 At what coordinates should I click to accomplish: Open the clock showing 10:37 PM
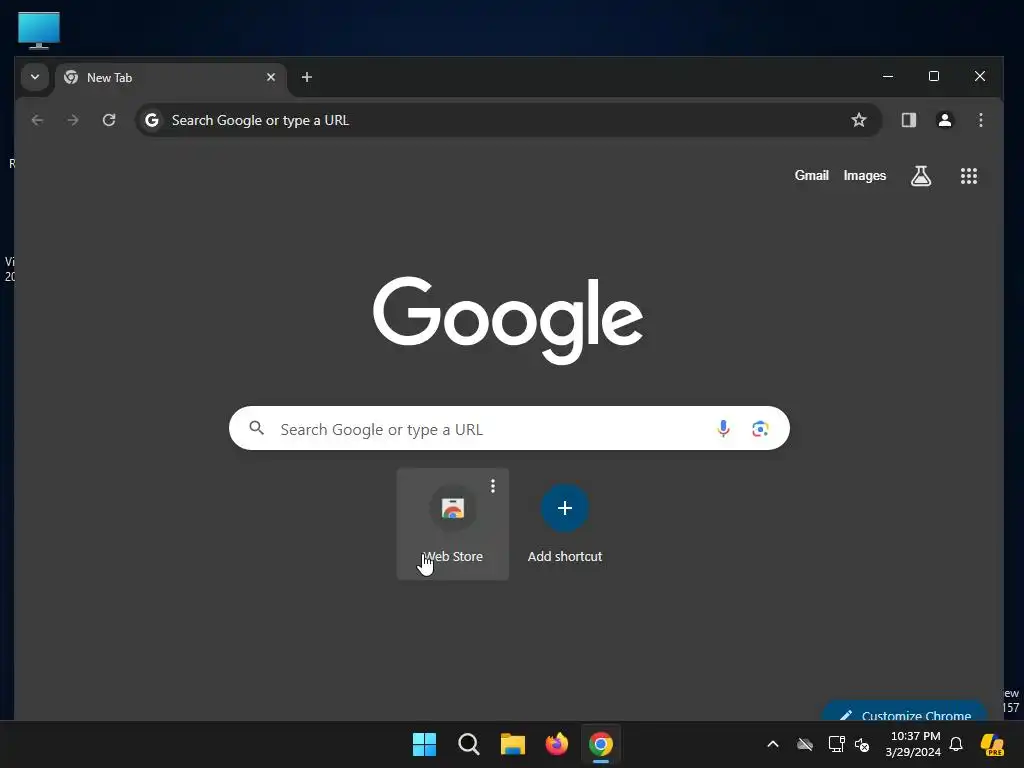coord(913,744)
